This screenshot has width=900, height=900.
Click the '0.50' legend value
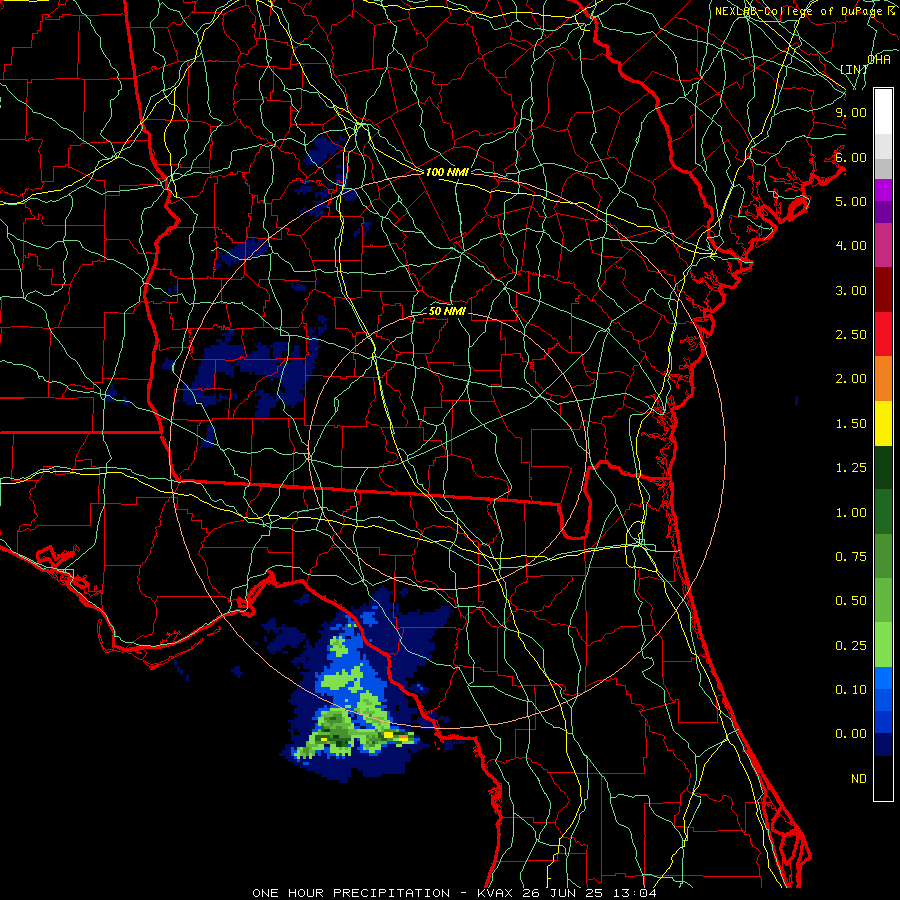click(851, 601)
